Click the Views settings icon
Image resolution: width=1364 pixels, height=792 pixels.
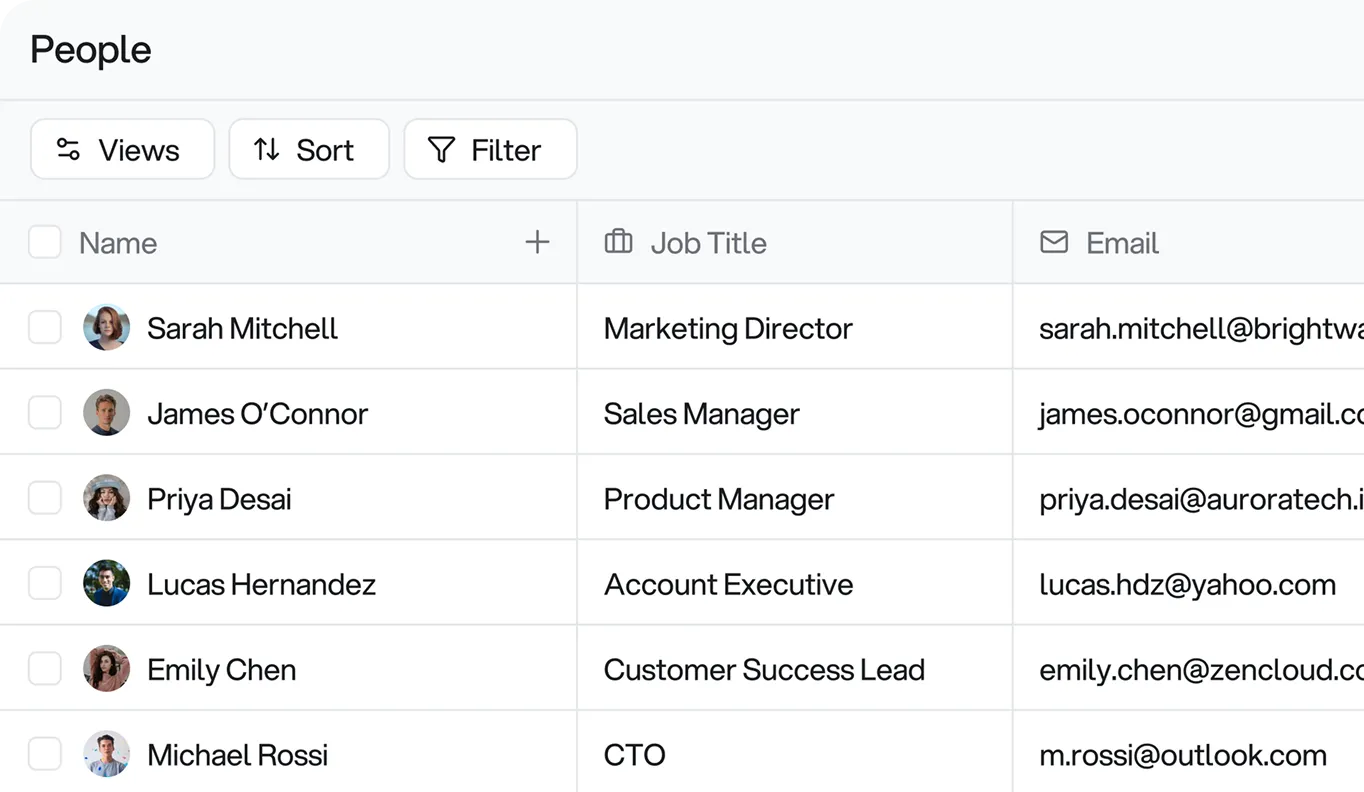67,148
